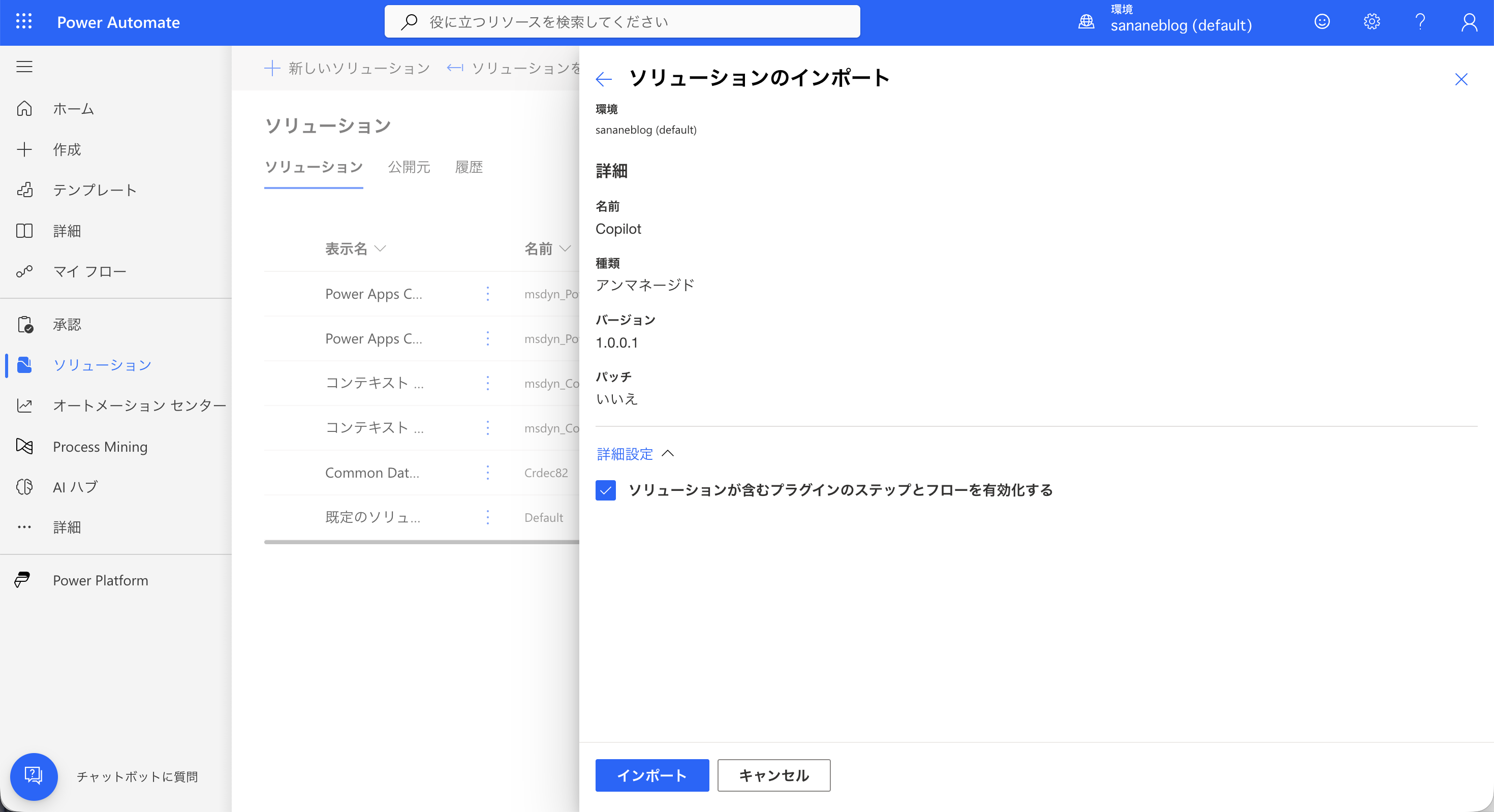Viewport: 1494px width, 812px height.
Task: Click the Power Platform icon
Action: click(x=22, y=580)
